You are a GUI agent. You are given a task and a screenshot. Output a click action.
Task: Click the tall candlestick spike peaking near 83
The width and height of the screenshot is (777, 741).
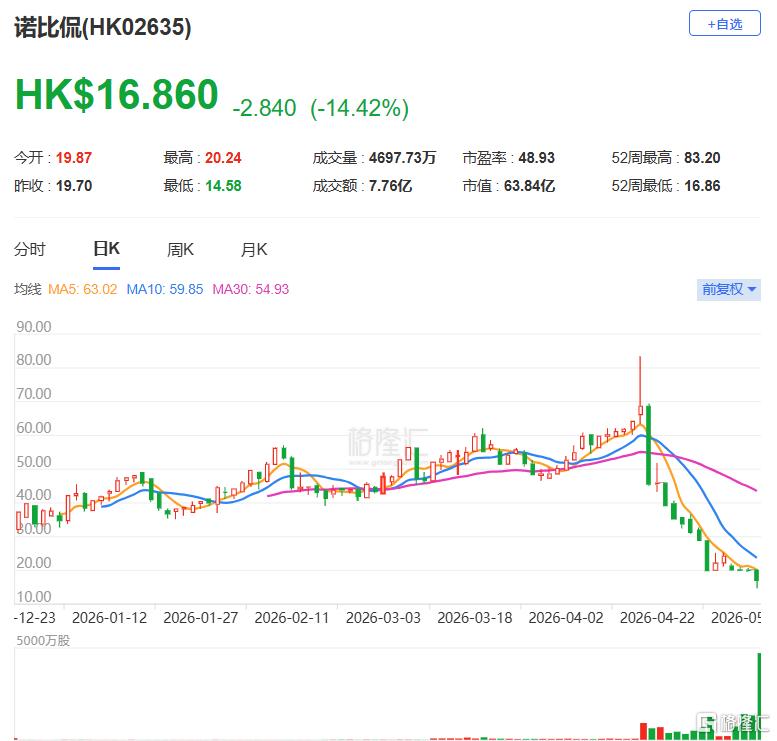(x=640, y=392)
